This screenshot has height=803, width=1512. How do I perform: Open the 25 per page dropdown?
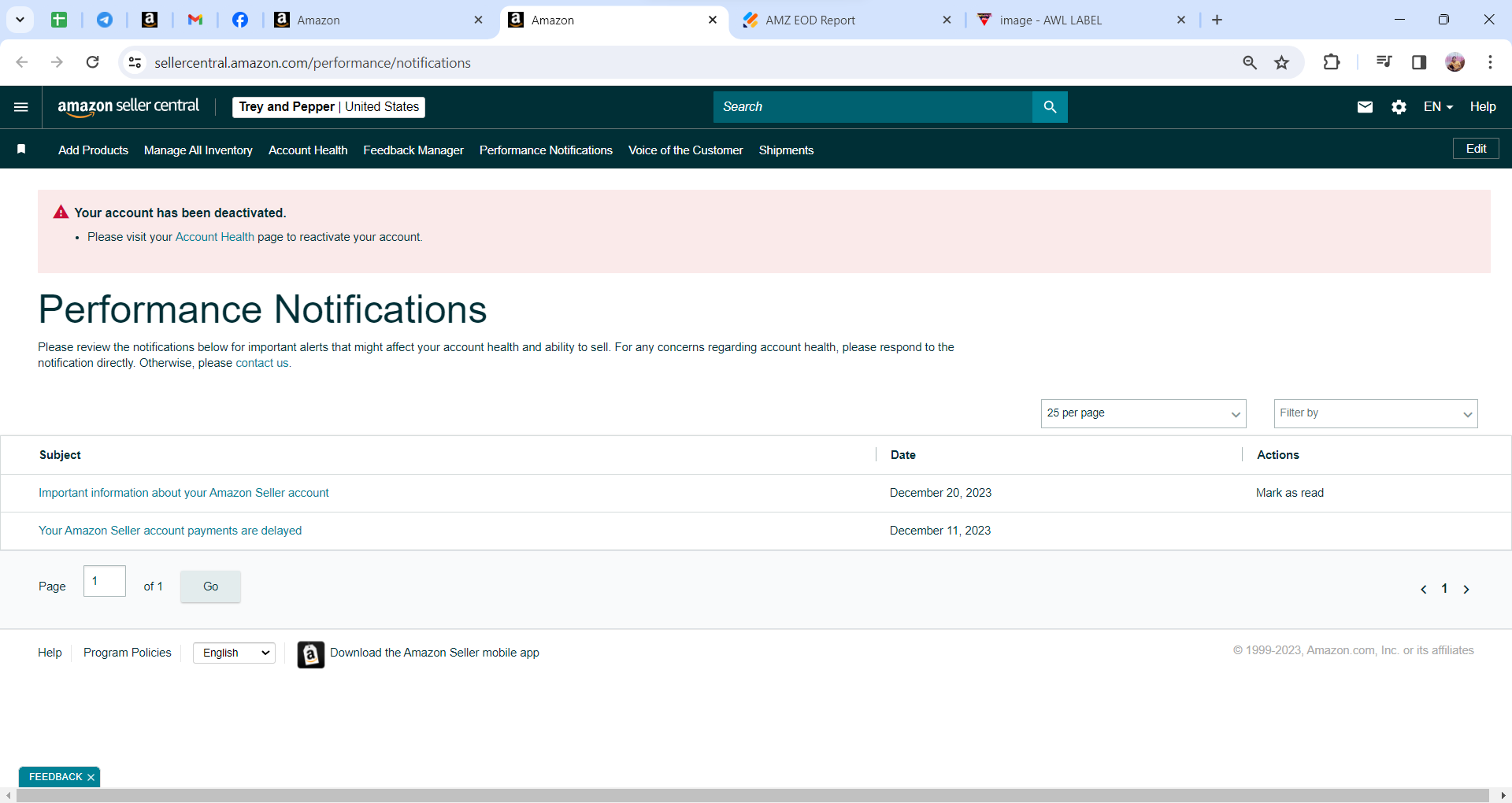[x=1143, y=413]
